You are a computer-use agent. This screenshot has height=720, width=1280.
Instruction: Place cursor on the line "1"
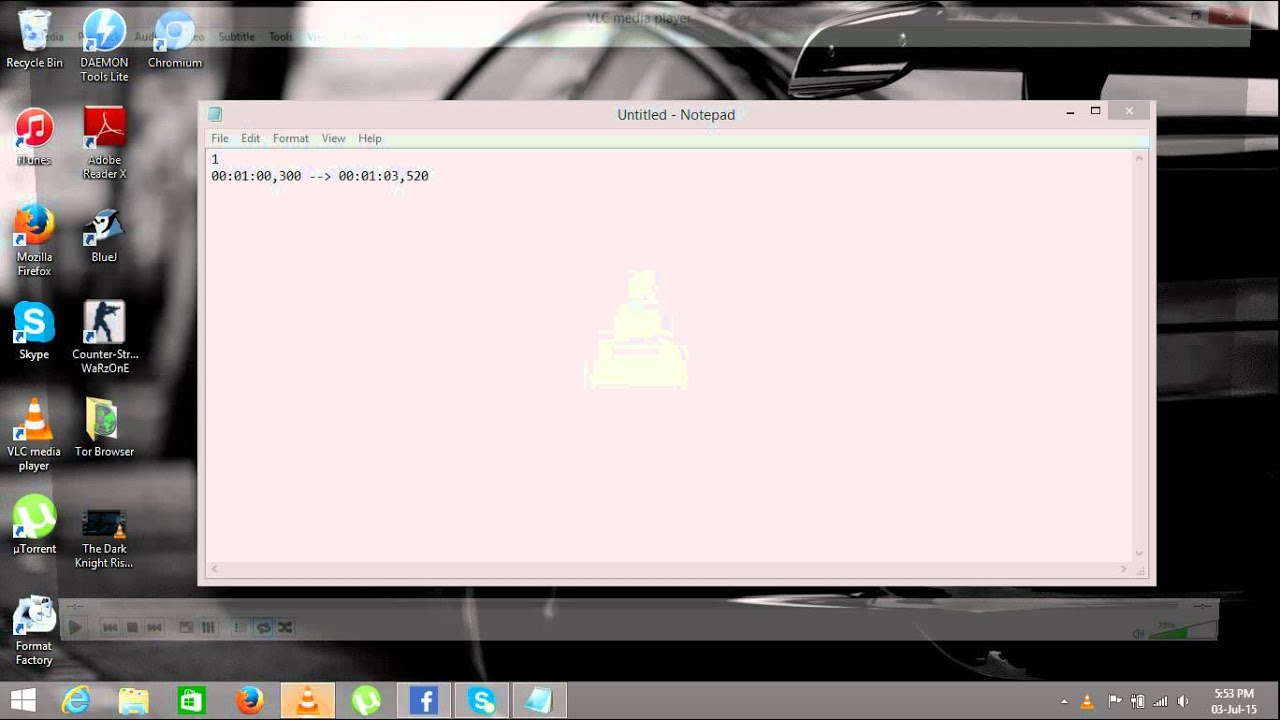(x=215, y=159)
